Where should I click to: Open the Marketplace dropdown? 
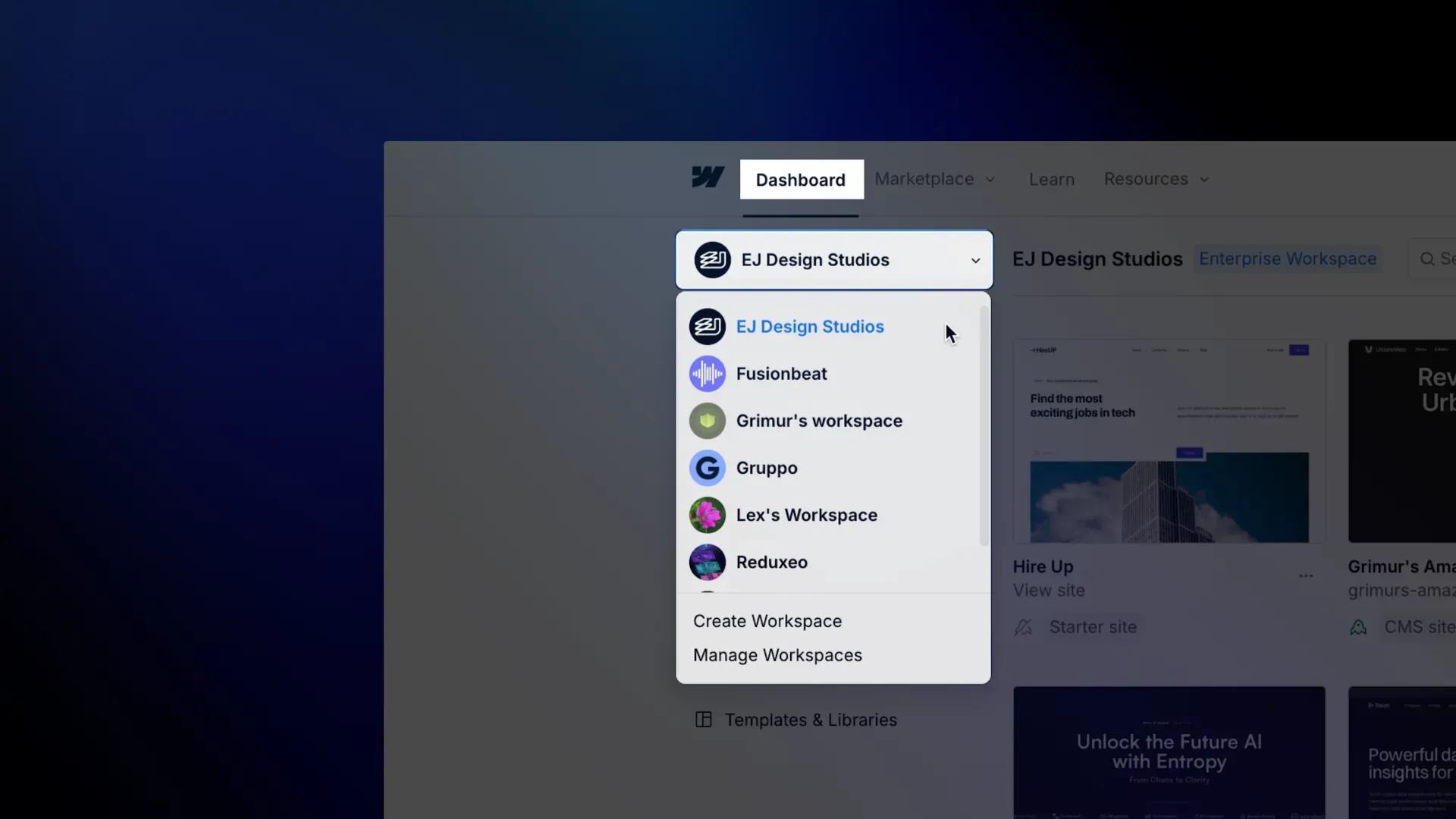point(934,179)
